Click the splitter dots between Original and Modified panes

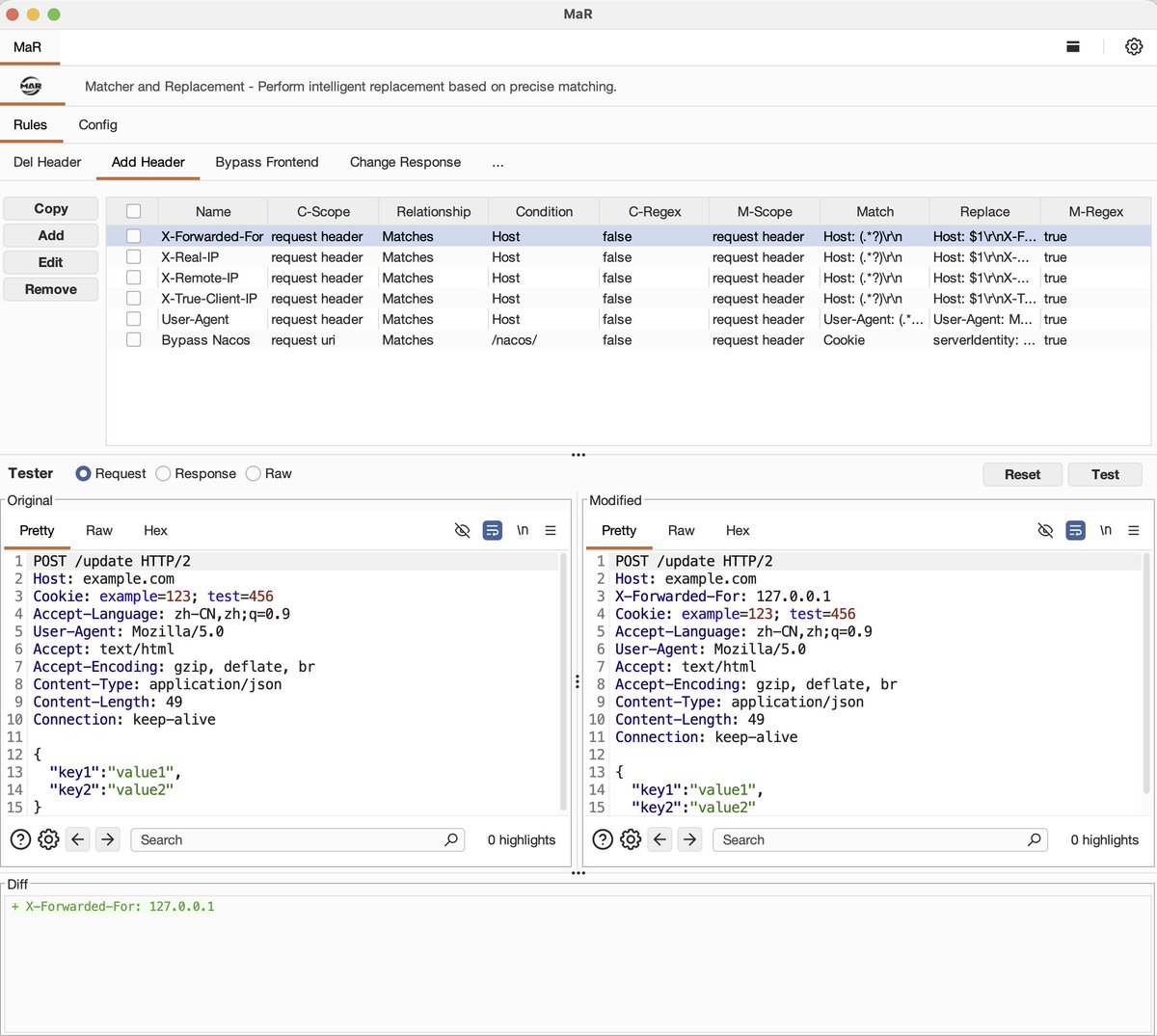tap(578, 681)
